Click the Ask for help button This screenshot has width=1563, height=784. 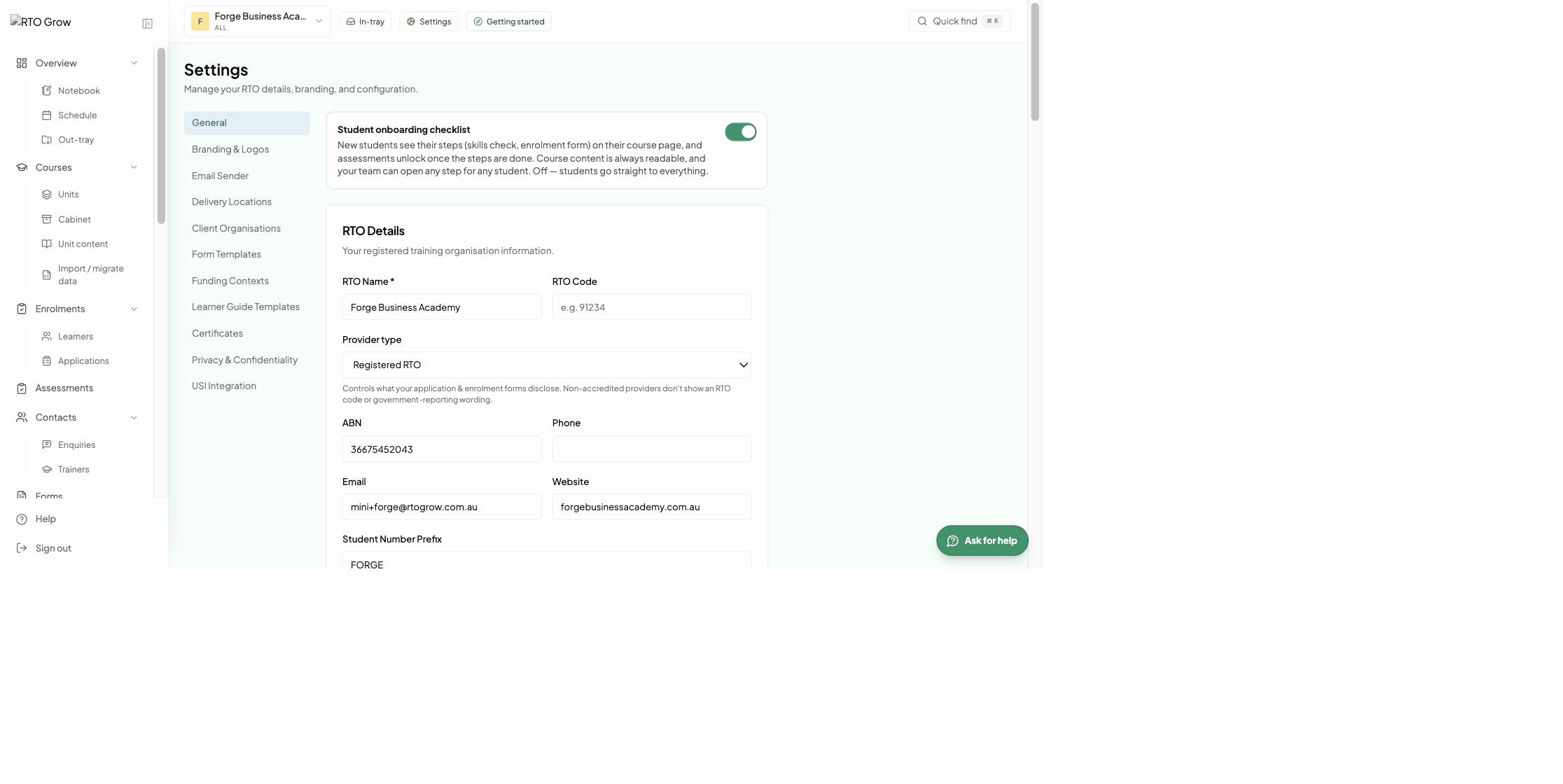pyautogui.click(x=982, y=541)
